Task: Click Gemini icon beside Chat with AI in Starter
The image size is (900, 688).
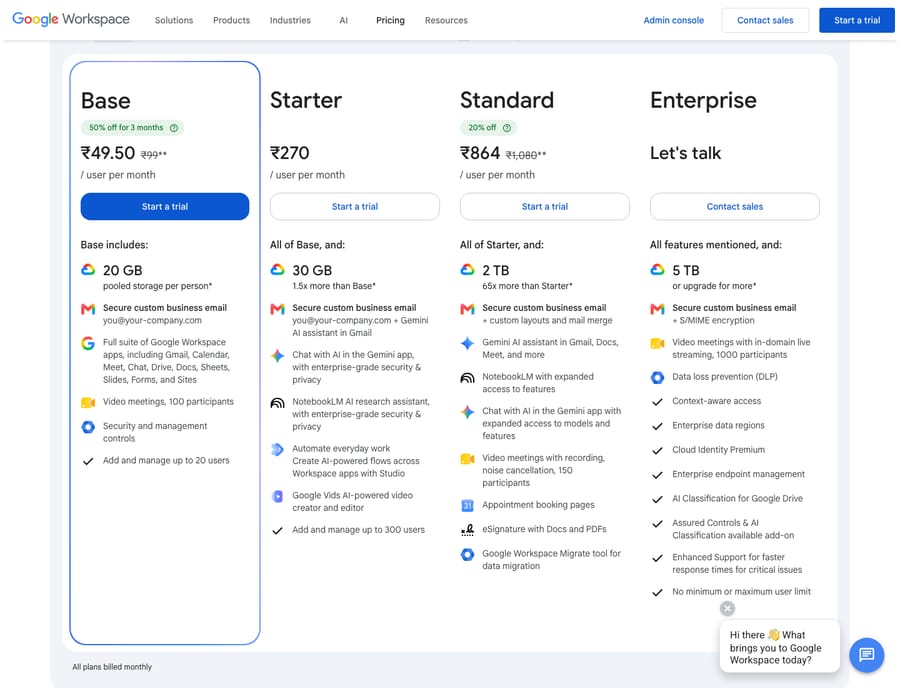Action: [x=277, y=356]
